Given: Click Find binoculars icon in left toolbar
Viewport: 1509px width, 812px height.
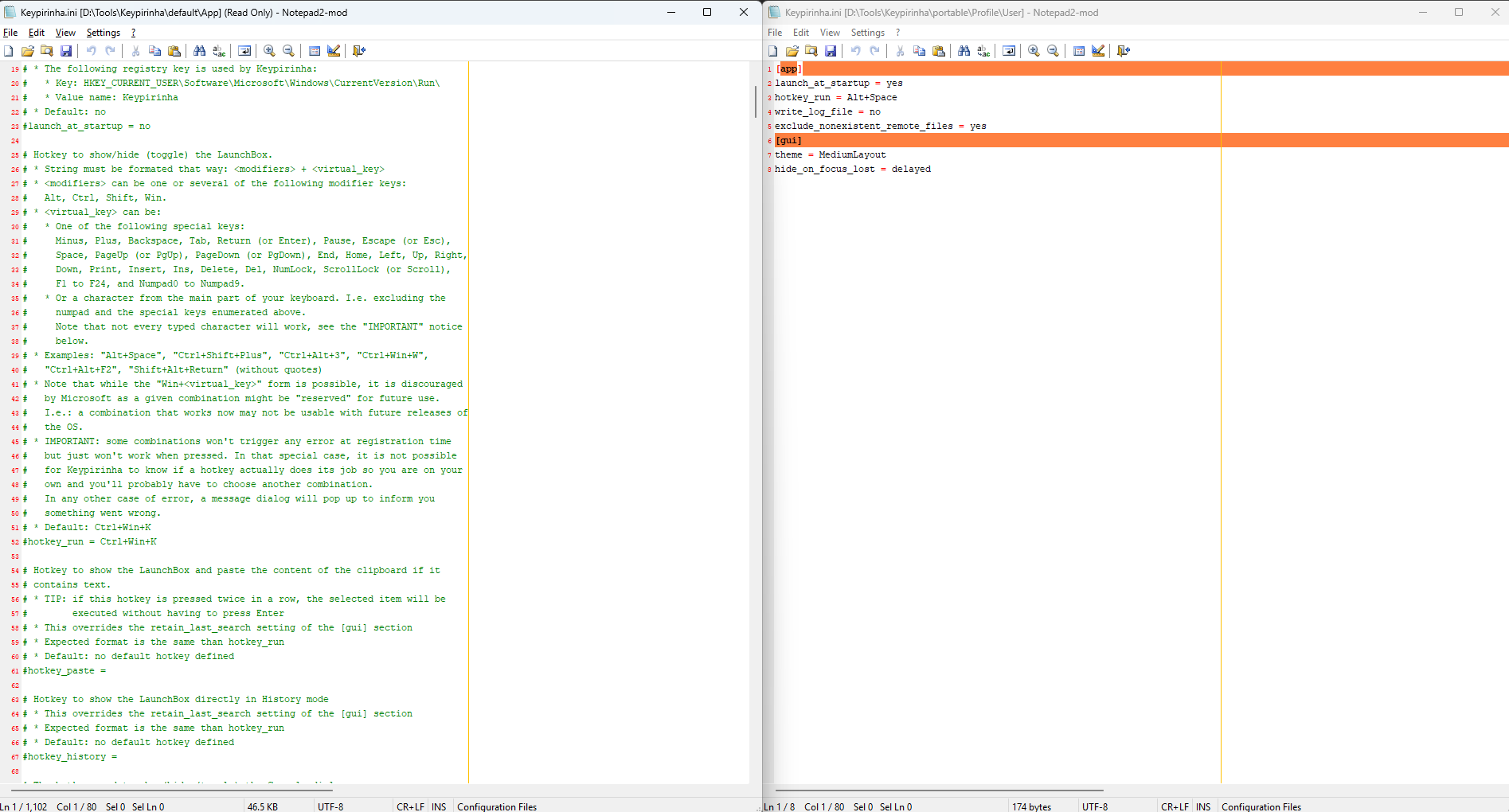Looking at the screenshot, I should [x=199, y=51].
